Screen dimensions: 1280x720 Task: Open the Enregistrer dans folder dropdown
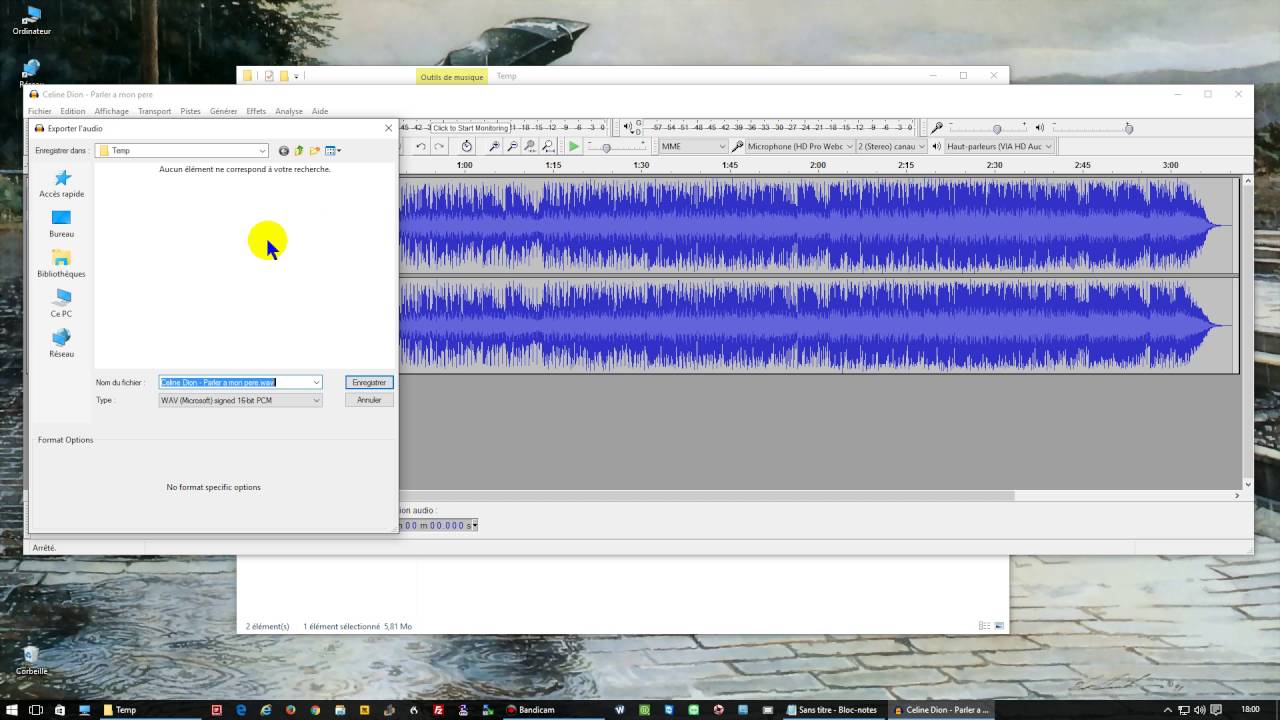(182, 151)
